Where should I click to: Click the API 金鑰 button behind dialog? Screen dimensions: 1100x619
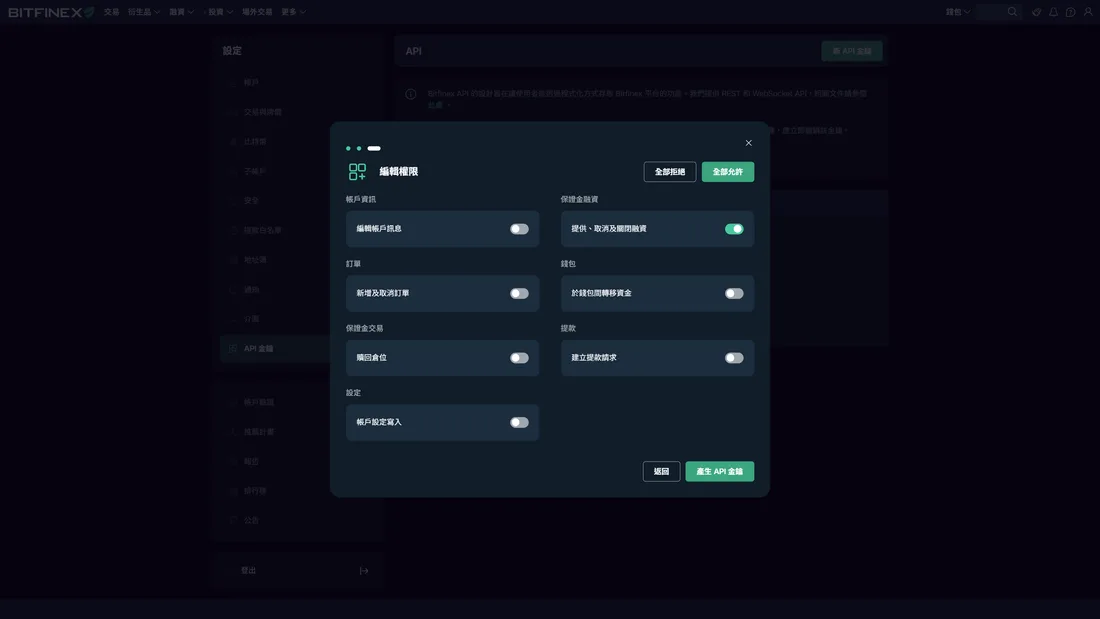[x=852, y=51]
